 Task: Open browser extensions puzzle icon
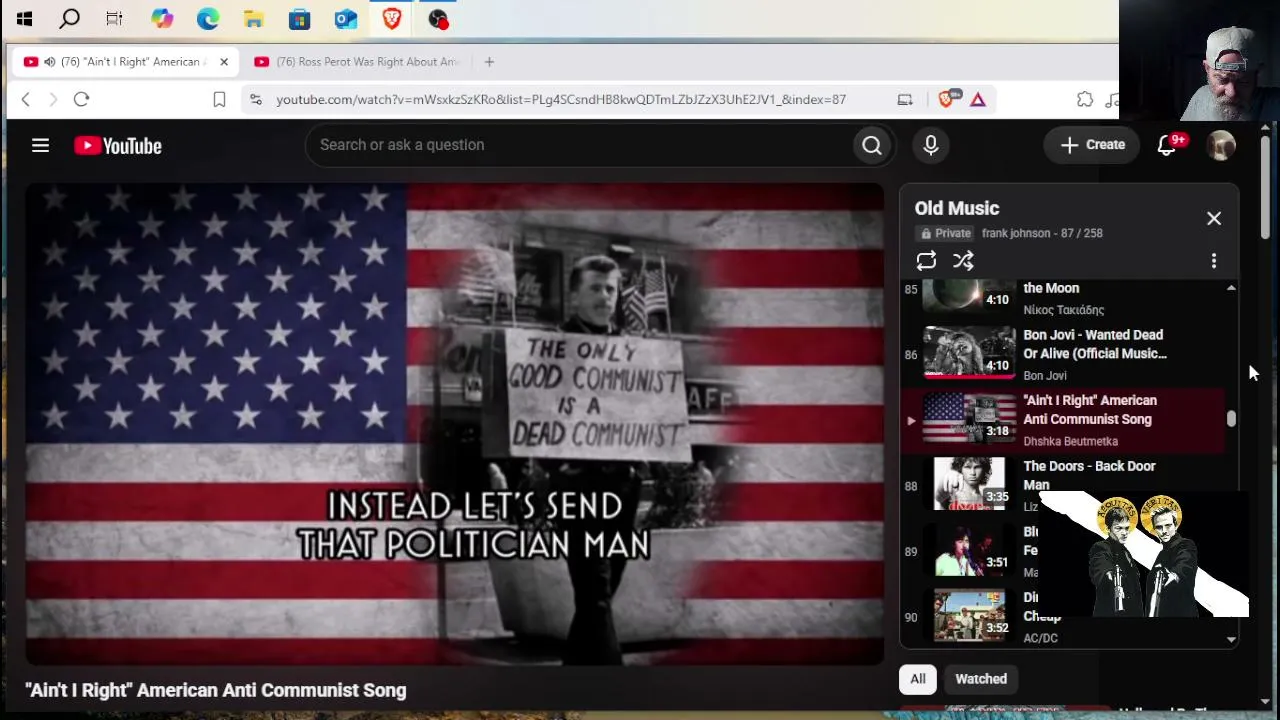pos(1085,99)
